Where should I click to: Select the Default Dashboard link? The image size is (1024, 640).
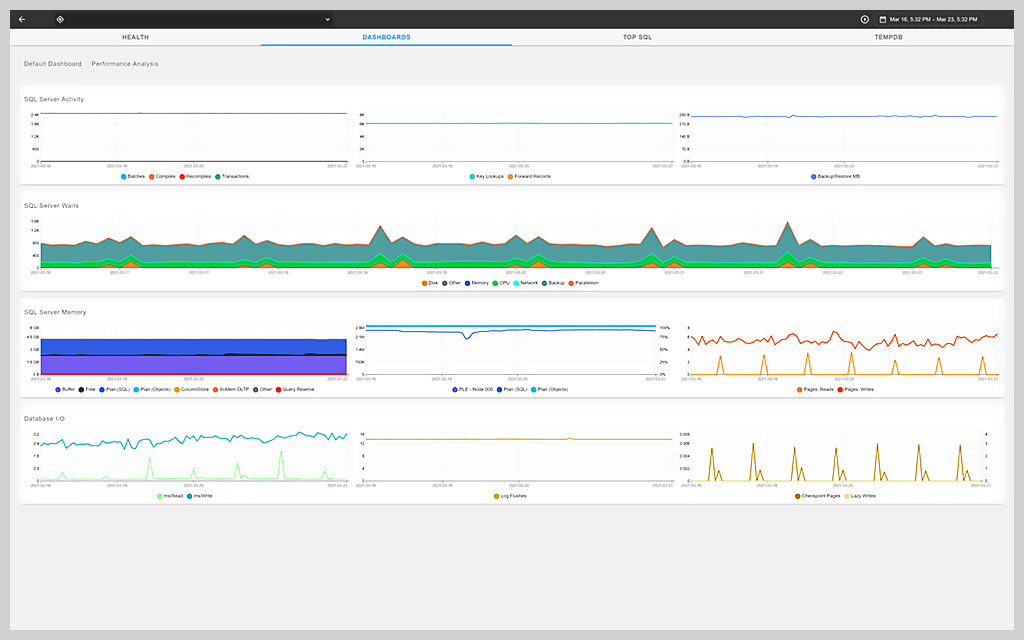(x=52, y=63)
